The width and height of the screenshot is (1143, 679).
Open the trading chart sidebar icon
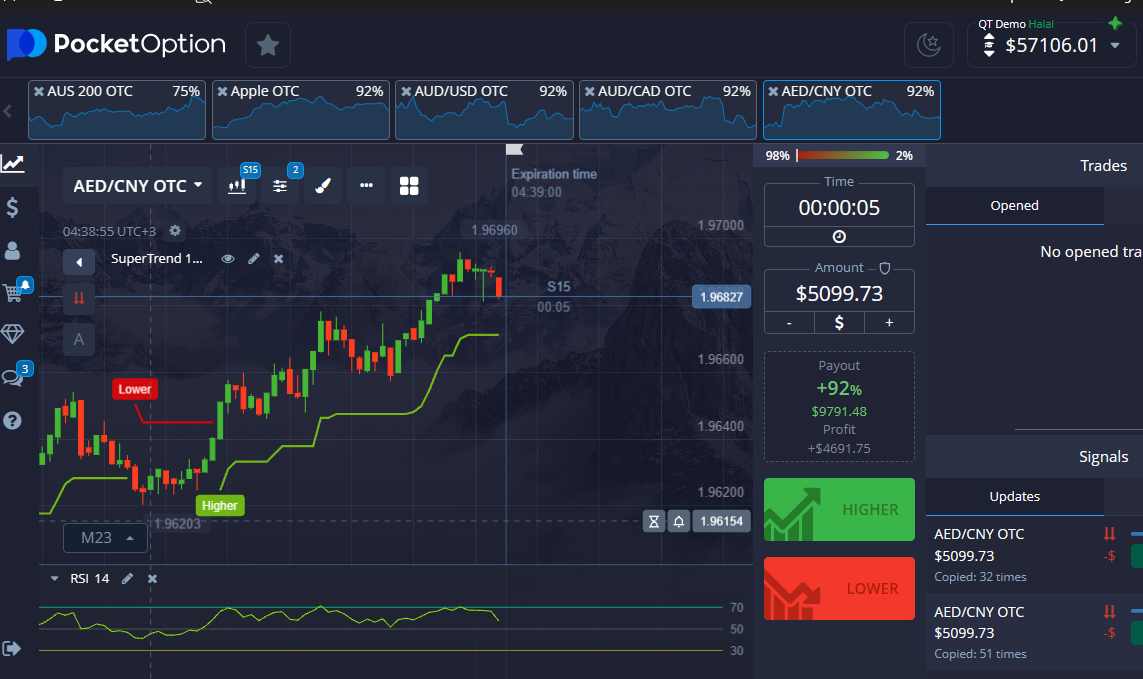[x=12, y=163]
